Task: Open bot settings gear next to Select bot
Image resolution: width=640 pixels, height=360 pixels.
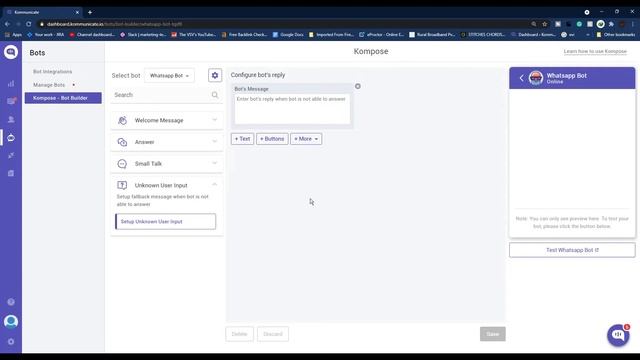Action: (215, 76)
